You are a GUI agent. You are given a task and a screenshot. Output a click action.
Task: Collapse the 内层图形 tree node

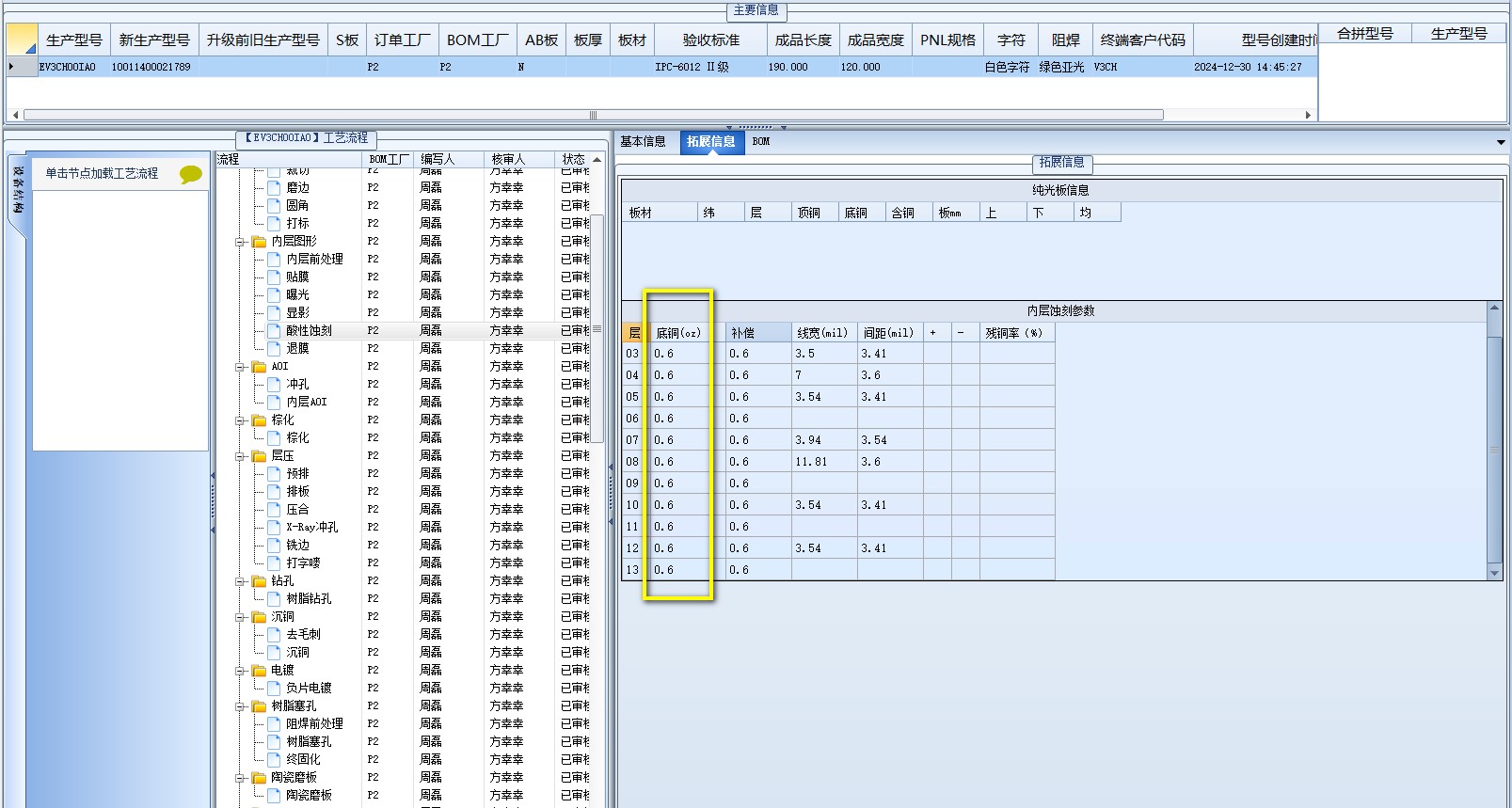240,243
